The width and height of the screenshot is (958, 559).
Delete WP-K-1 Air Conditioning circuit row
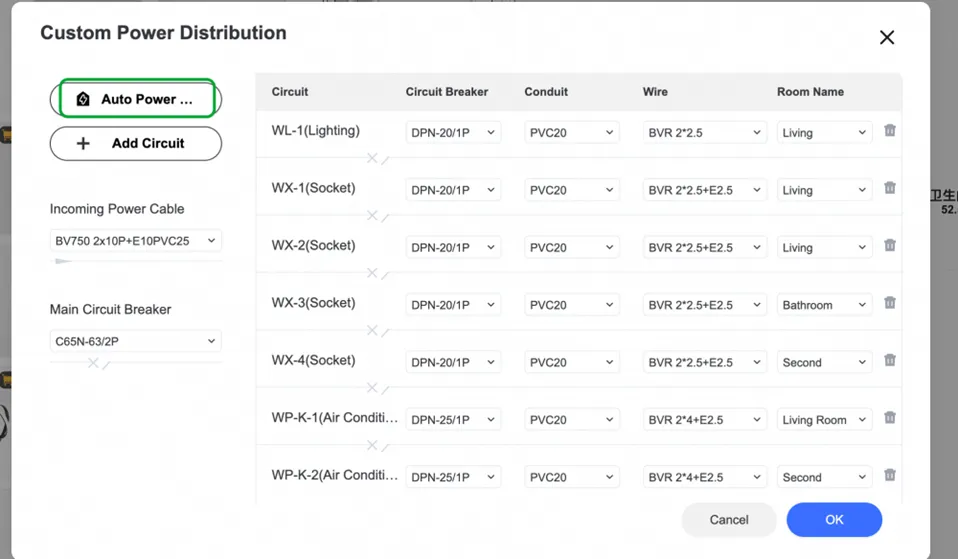(890, 418)
